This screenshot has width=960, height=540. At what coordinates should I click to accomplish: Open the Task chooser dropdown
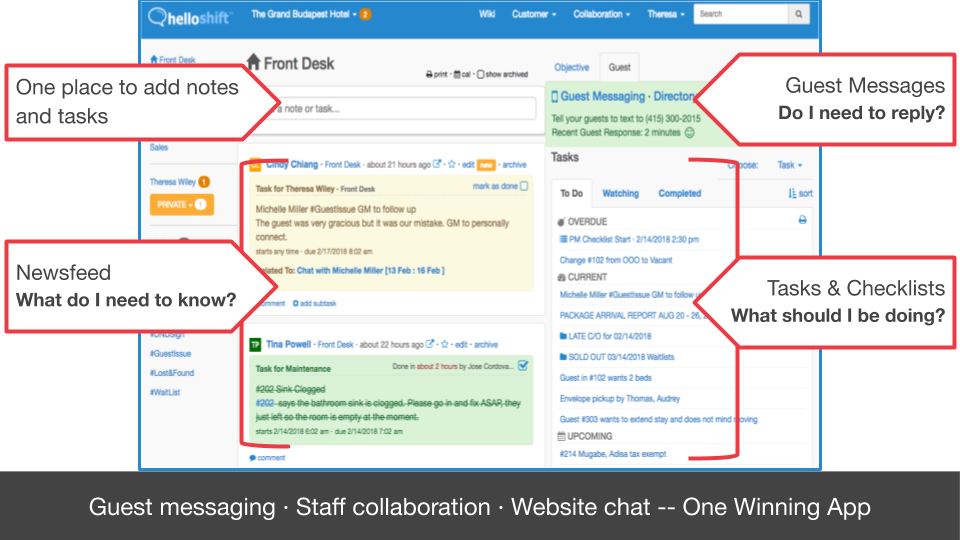789,165
